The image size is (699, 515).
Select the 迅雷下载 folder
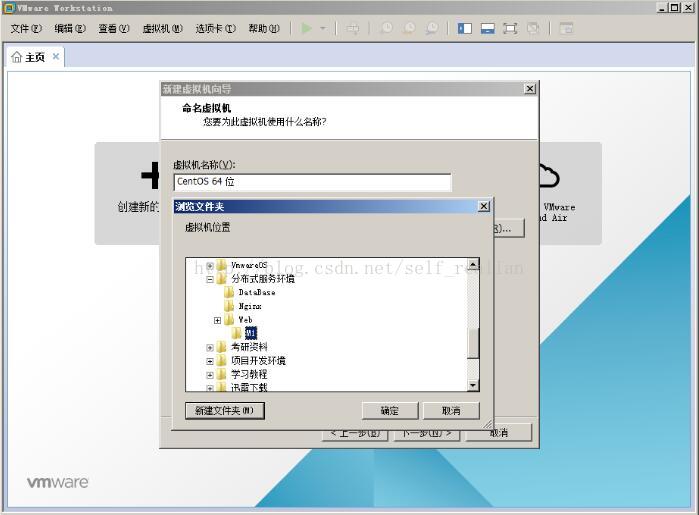click(249, 387)
